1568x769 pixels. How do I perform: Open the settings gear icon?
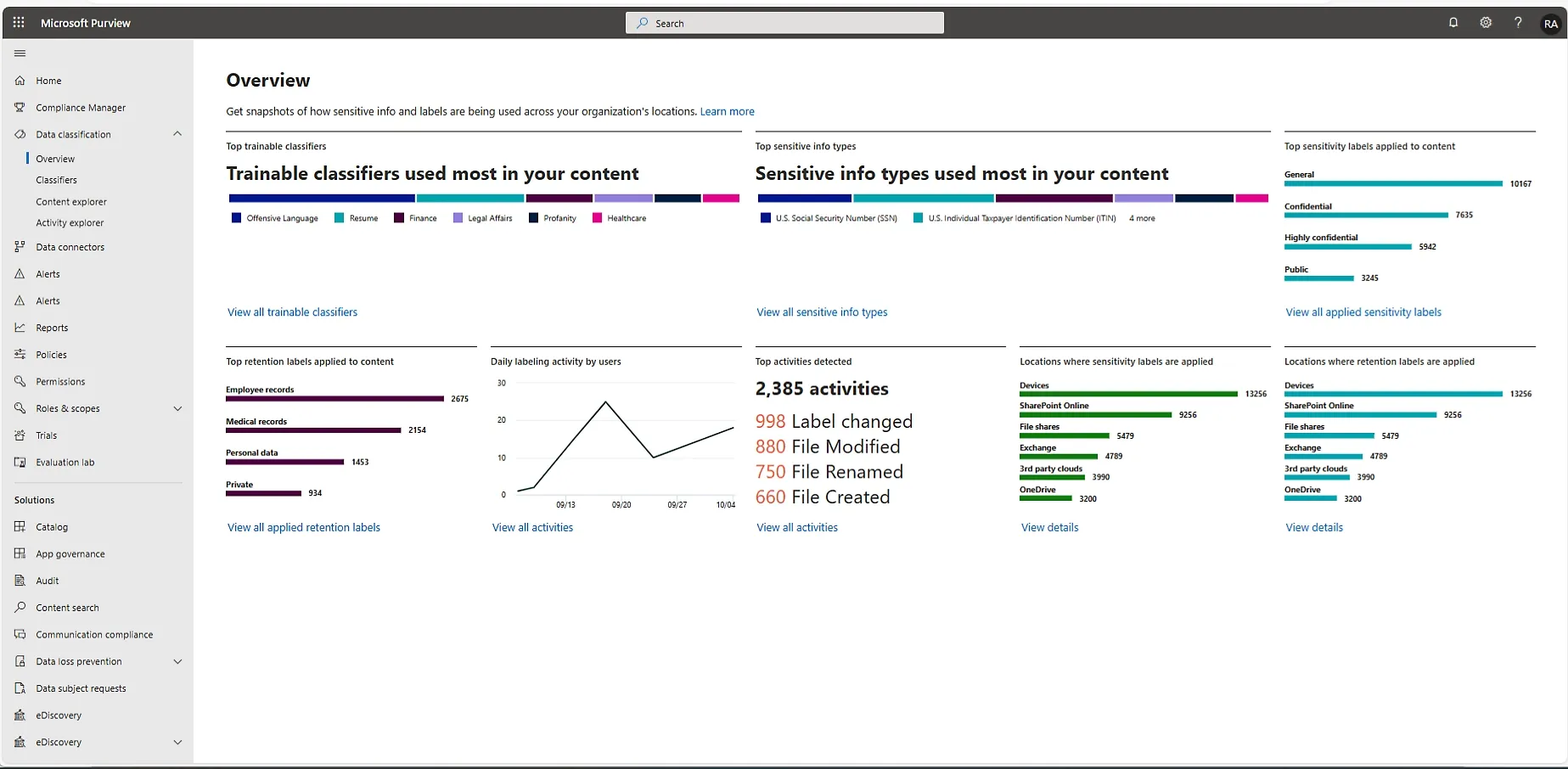(x=1486, y=23)
